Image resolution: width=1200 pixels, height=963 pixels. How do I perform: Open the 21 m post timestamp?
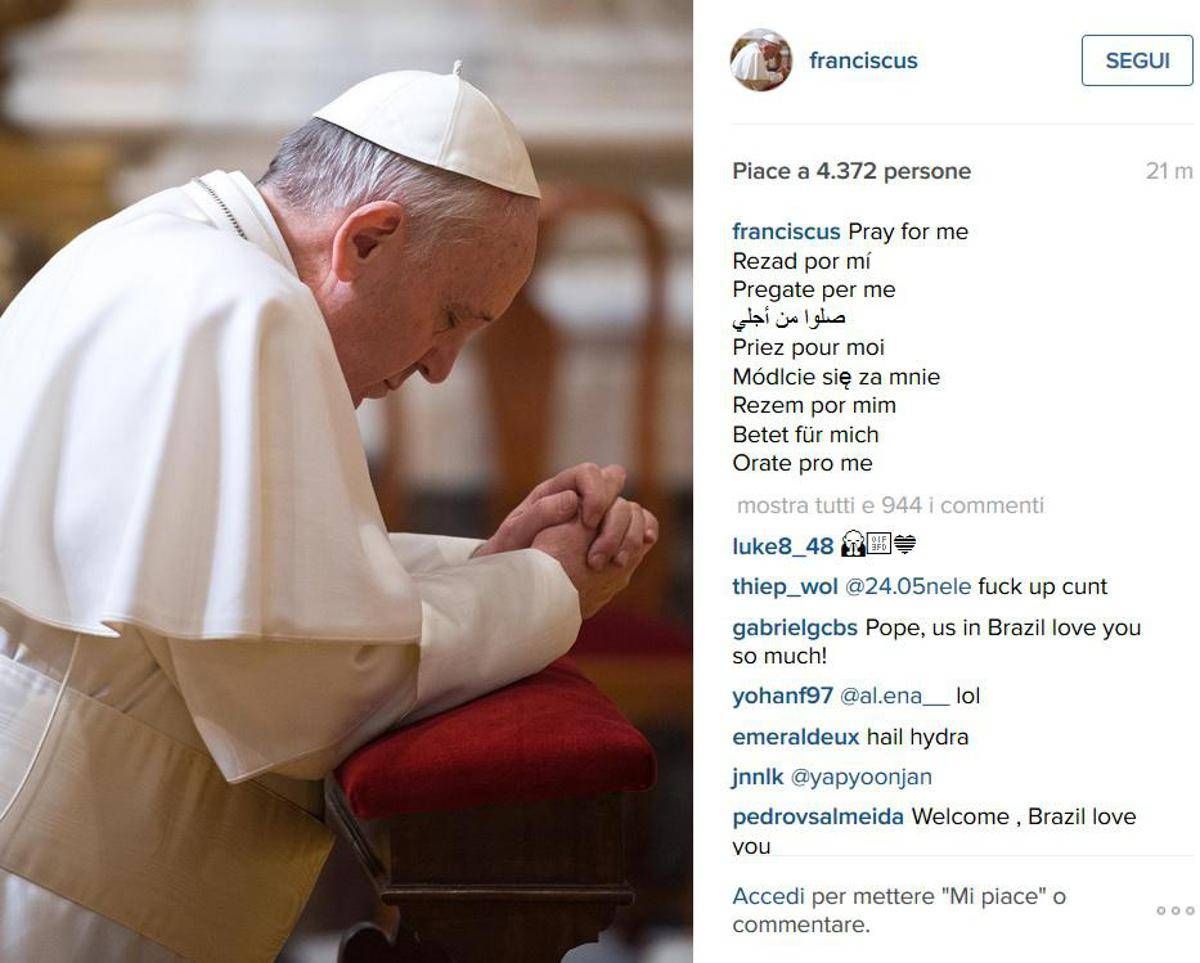pyautogui.click(x=1169, y=171)
